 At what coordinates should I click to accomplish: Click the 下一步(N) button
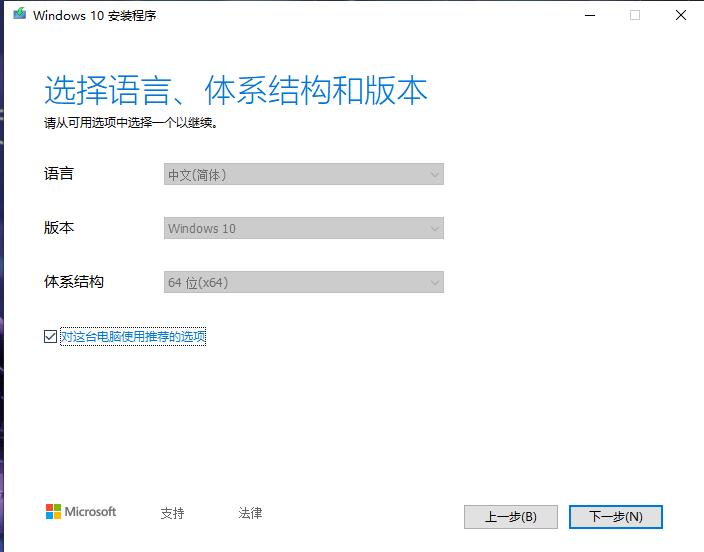tap(616, 517)
